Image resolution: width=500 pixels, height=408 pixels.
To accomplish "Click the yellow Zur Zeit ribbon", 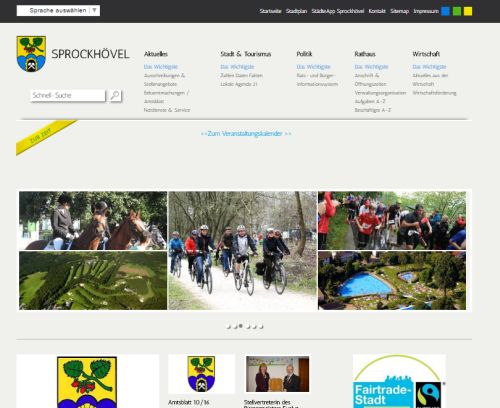I will (x=45, y=137).
